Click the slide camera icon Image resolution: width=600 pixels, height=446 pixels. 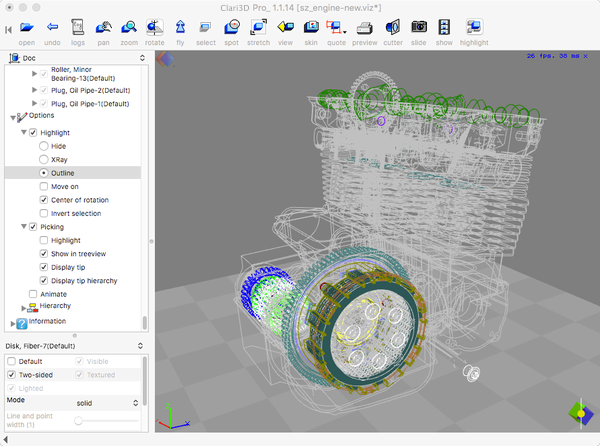(x=419, y=27)
